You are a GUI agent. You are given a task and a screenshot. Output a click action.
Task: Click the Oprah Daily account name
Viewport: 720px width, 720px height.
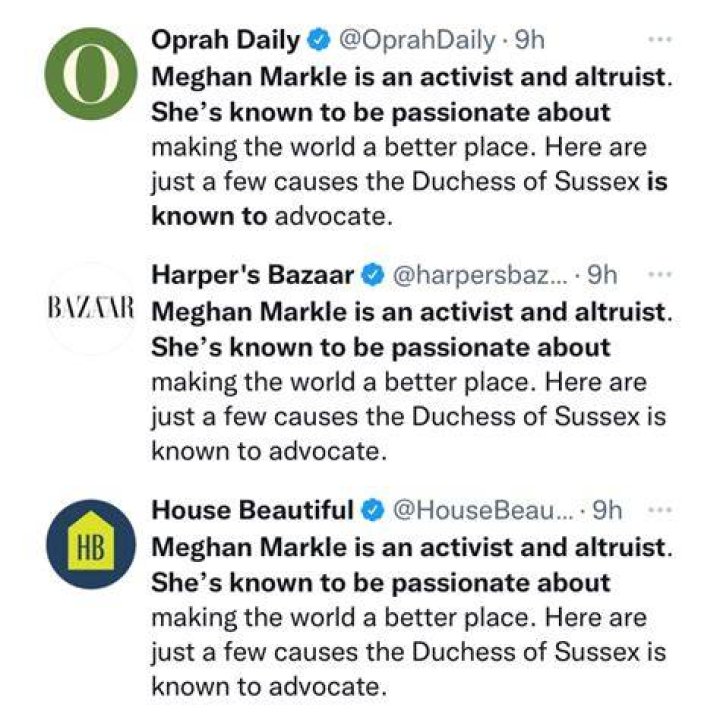point(225,41)
